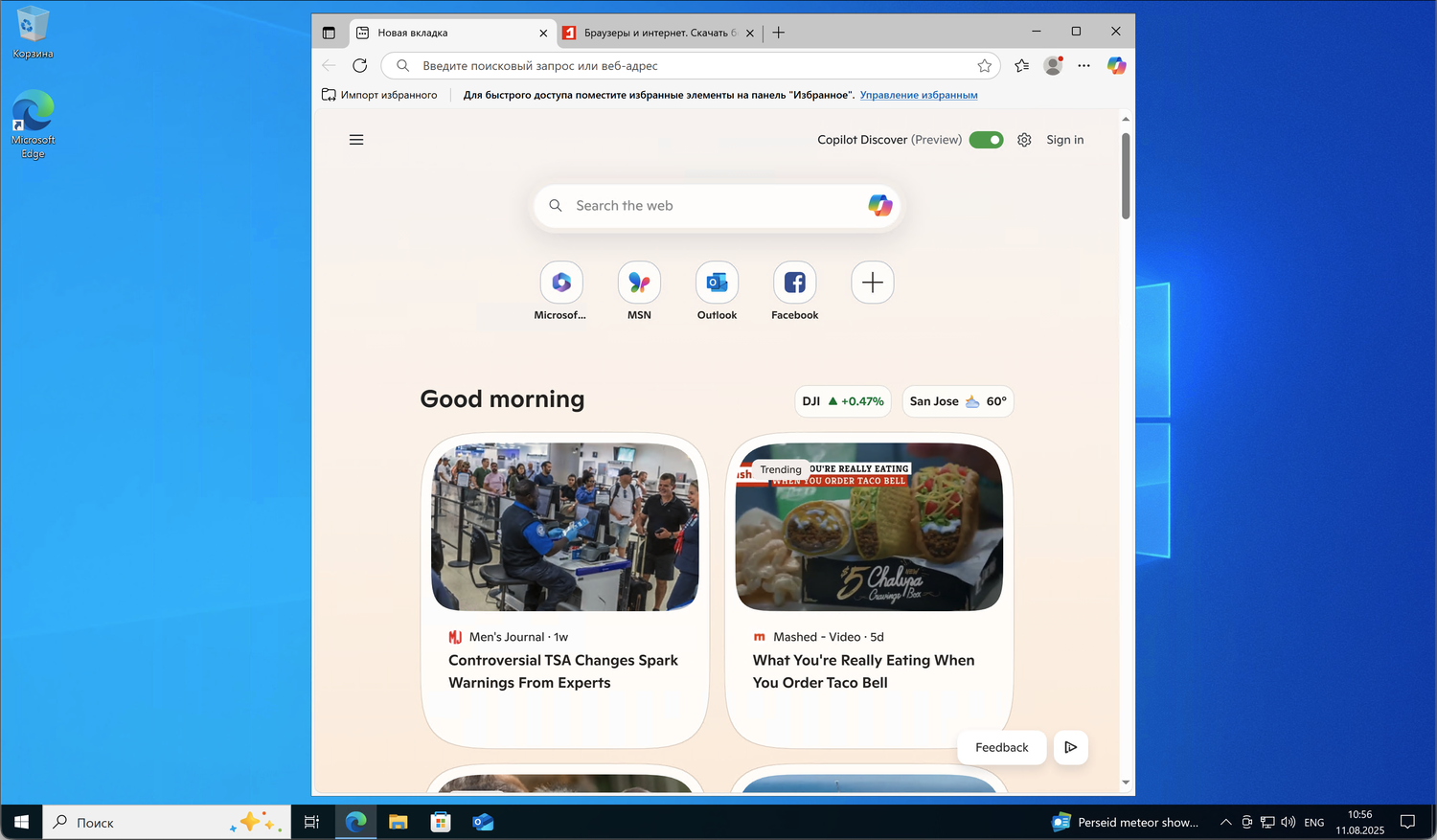Viewport: 1437px width, 840px height.
Task: Close the Новая вкладка tab
Action: pos(543,33)
